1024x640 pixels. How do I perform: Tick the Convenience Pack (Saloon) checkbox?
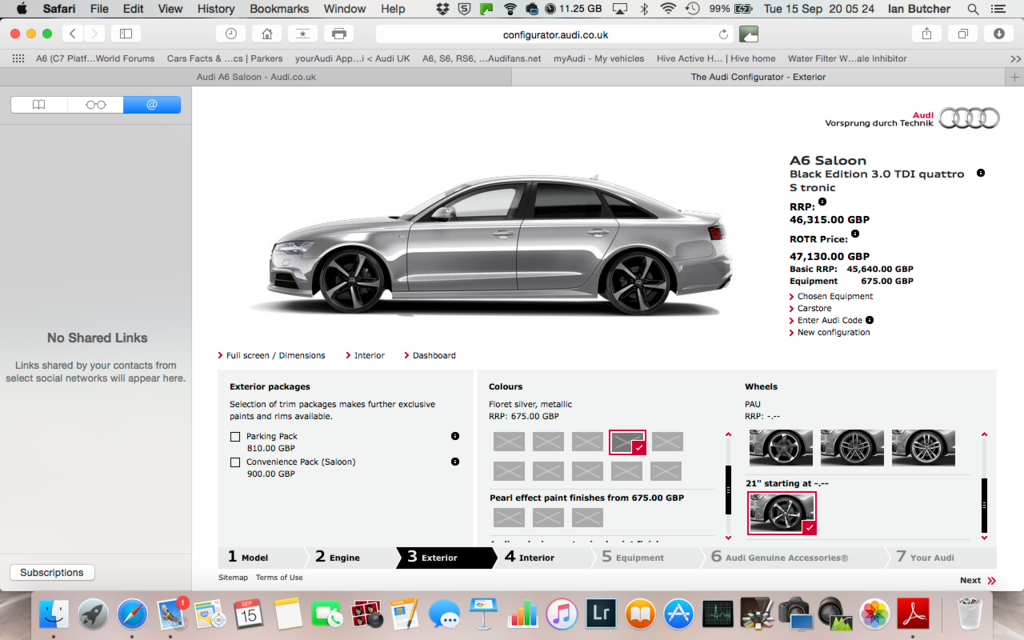[x=235, y=462]
